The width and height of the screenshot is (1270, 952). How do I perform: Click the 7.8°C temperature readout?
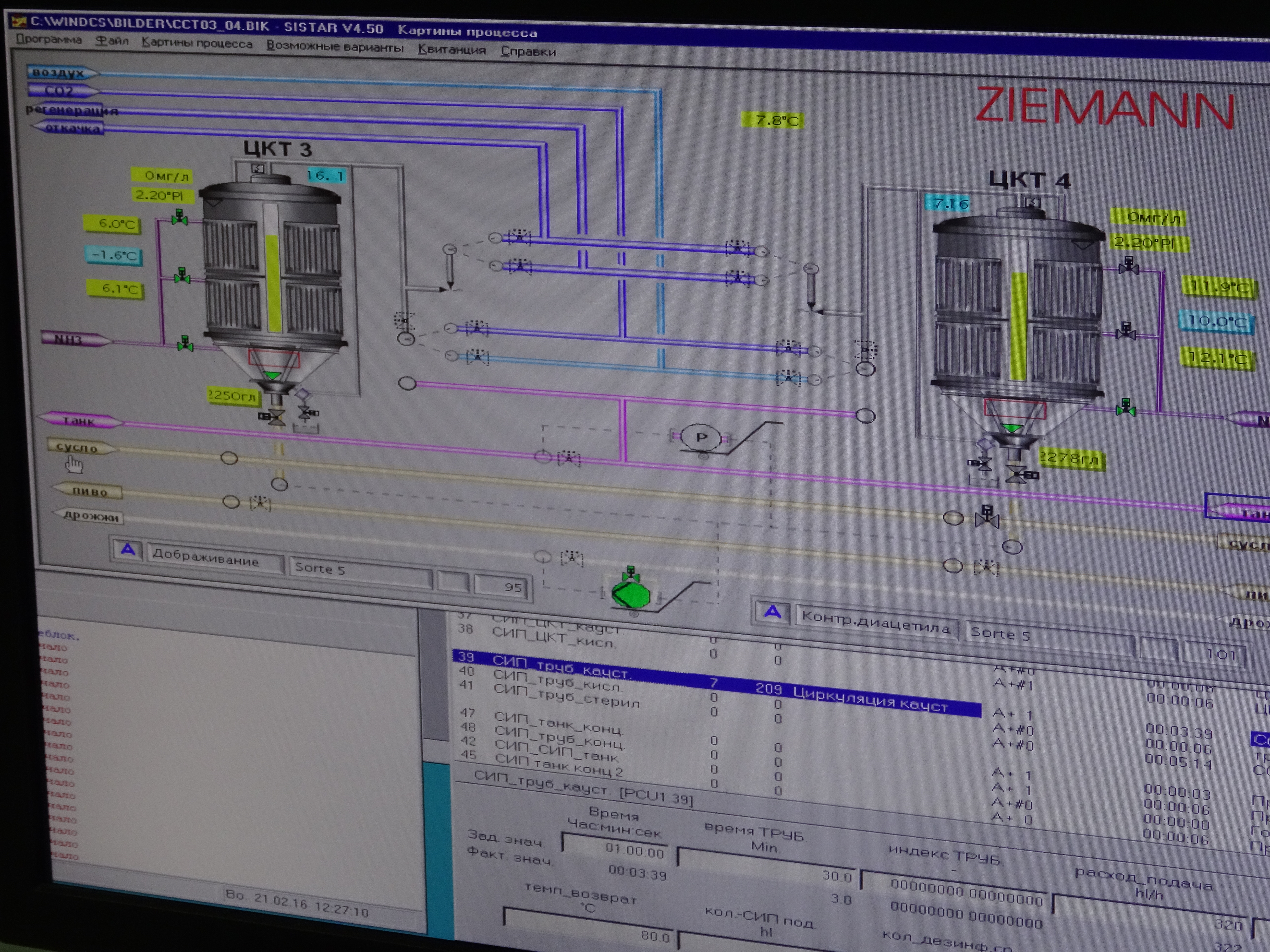coord(773,120)
